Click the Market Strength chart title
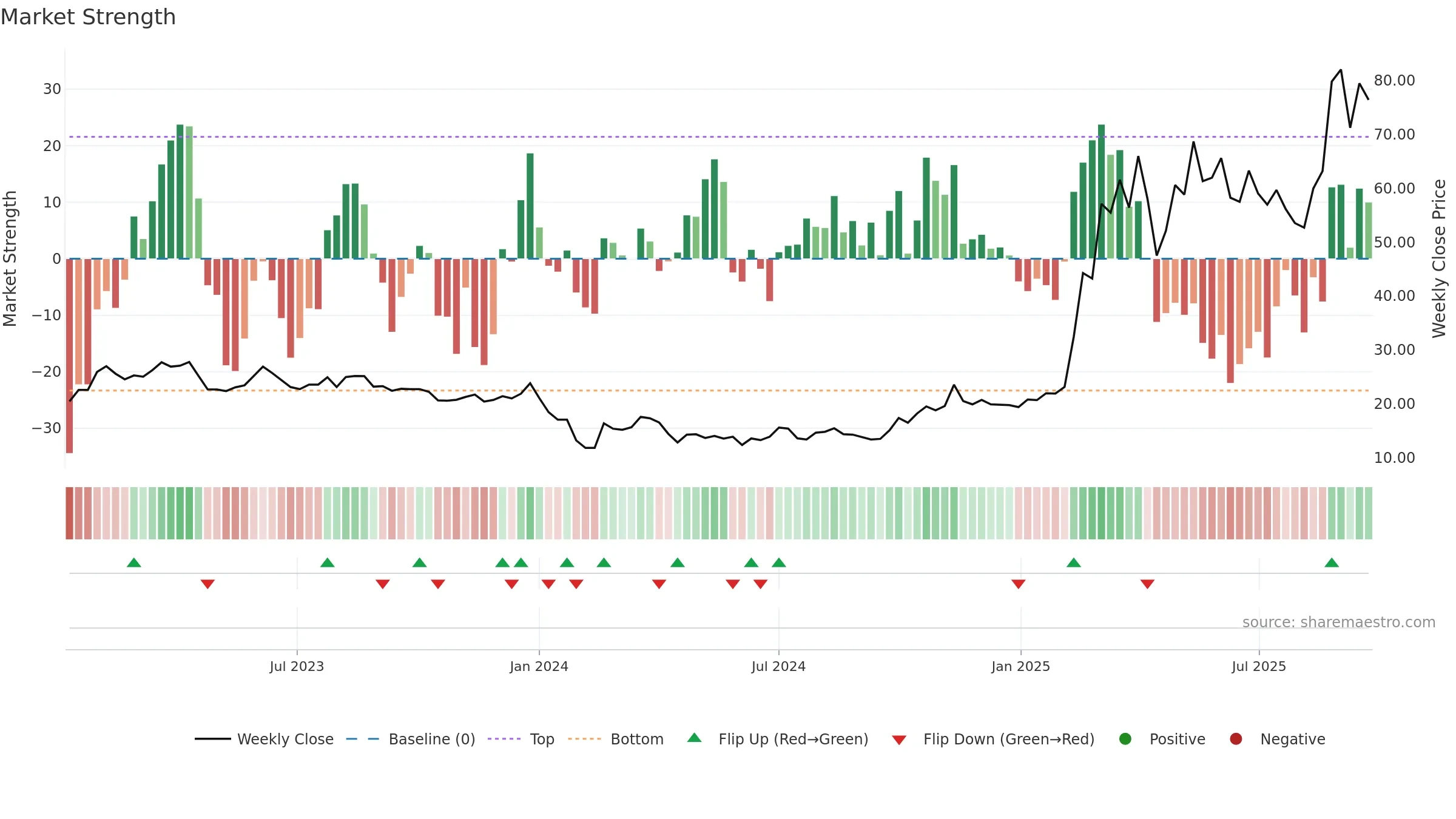The image size is (1456, 819). click(89, 17)
